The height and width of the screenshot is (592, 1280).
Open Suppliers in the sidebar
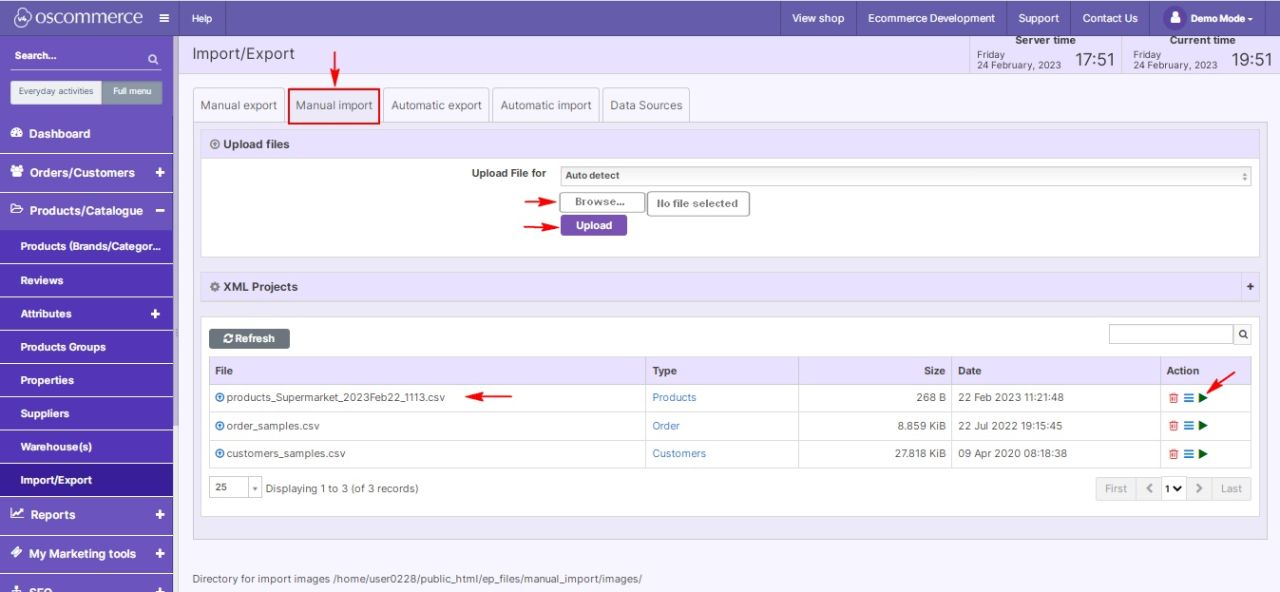tap(86, 413)
